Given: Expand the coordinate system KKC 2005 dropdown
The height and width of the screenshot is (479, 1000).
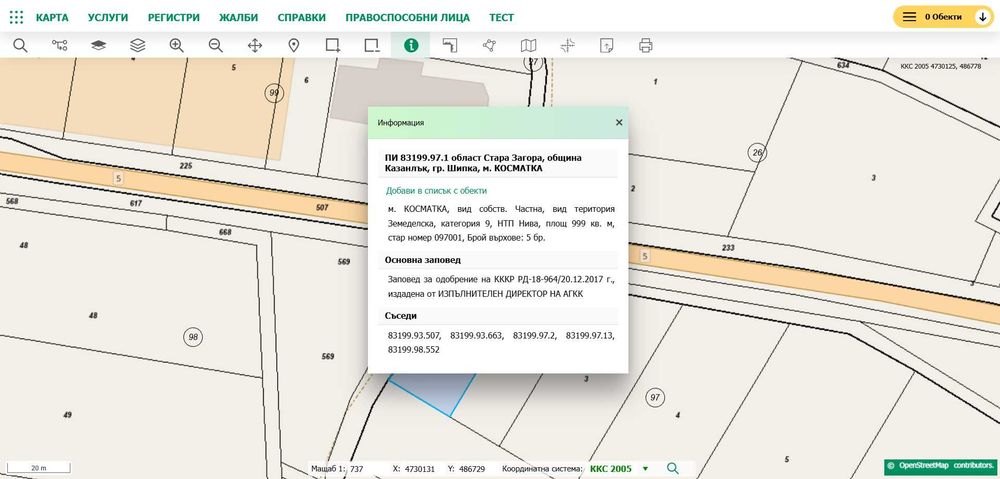Looking at the screenshot, I should [645, 468].
